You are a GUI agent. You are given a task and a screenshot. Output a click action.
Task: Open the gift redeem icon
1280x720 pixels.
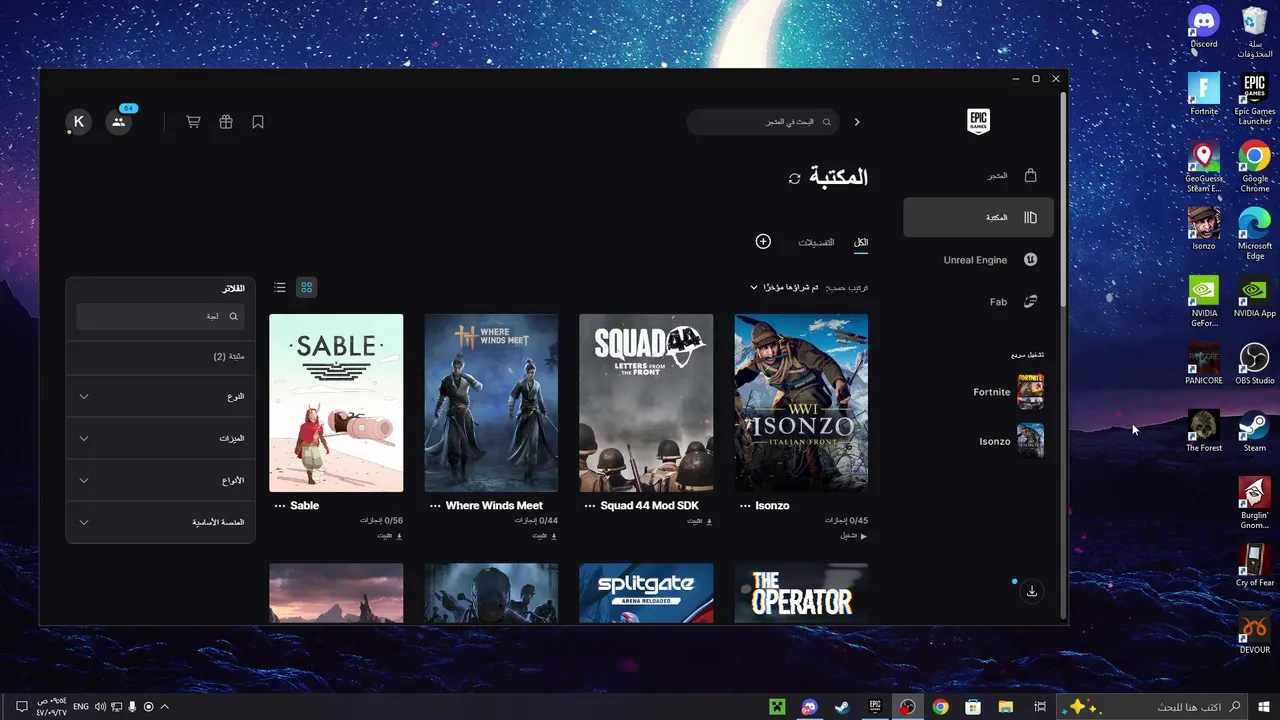[x=226, y=122]
